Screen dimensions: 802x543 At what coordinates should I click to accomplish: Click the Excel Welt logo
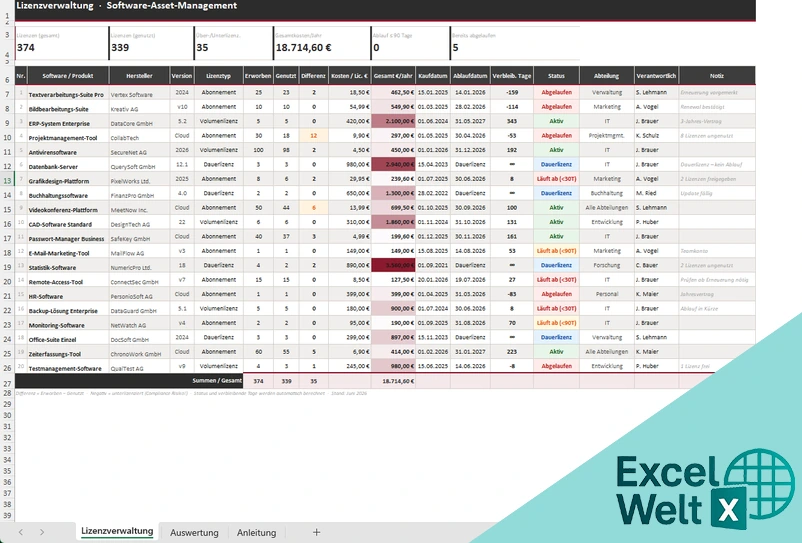click(x=705, y=488)
